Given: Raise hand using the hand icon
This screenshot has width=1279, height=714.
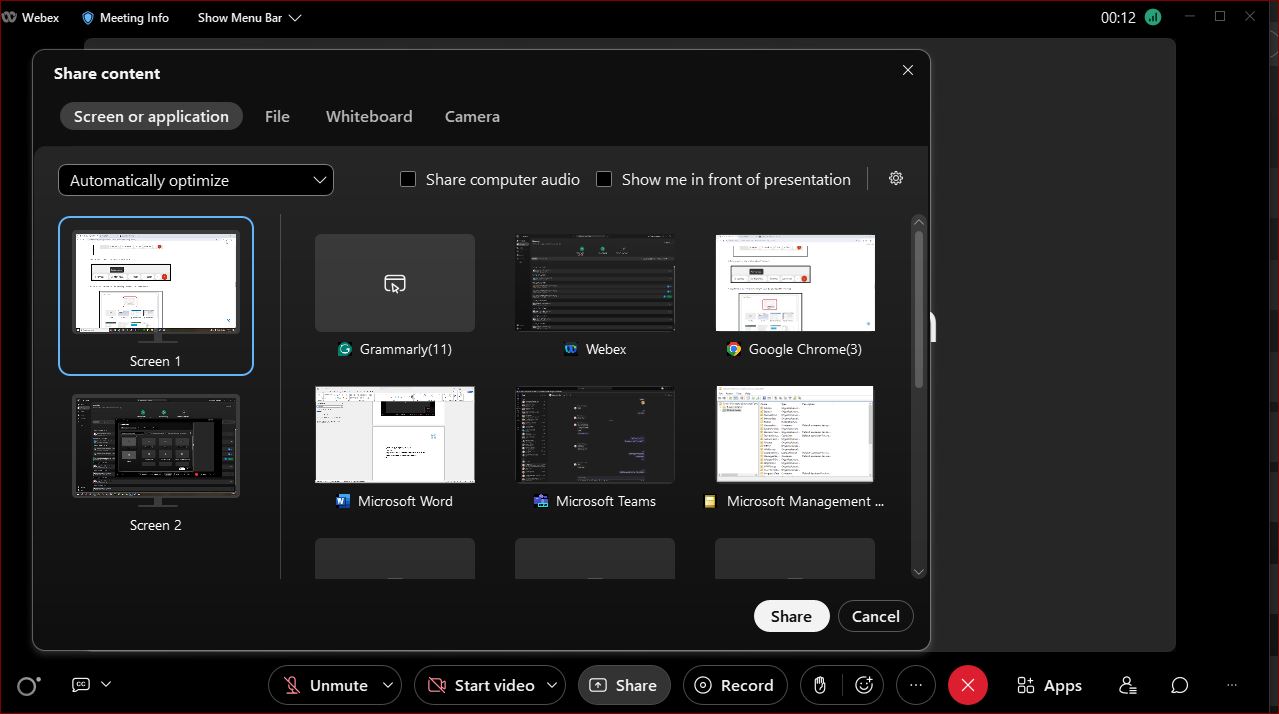Looking at the screenshot, I should pos(820,685).
